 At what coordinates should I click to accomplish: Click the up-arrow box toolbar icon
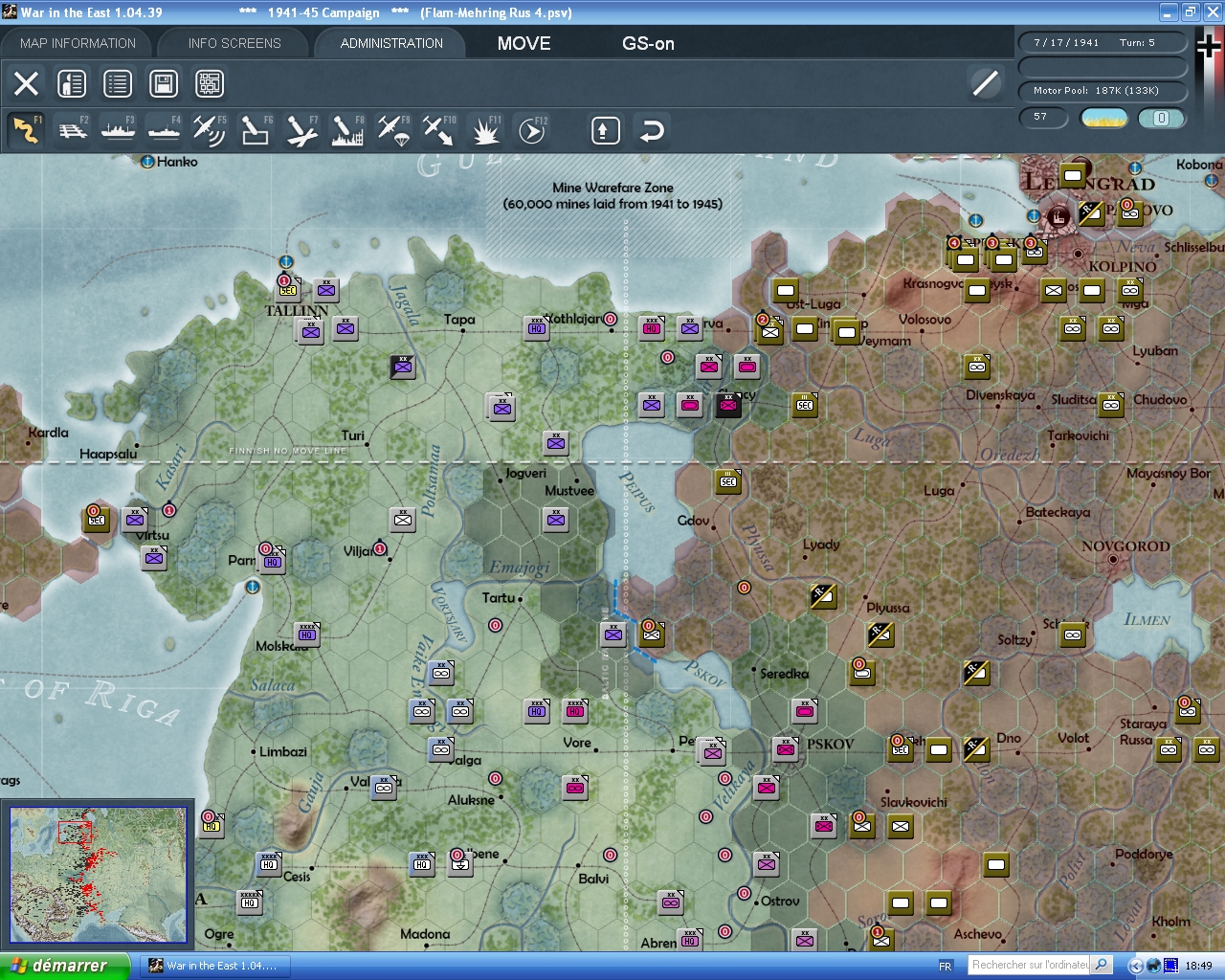605,130
